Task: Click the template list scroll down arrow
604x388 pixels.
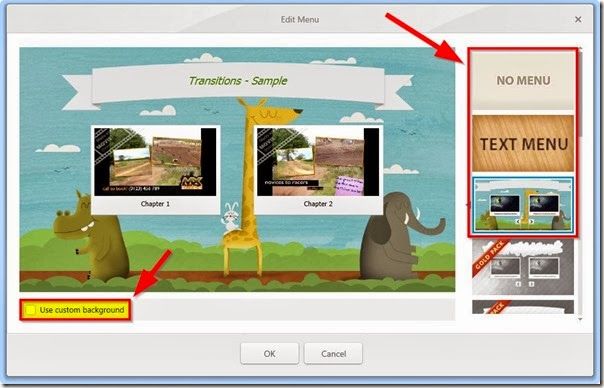Action: point(580,319)
